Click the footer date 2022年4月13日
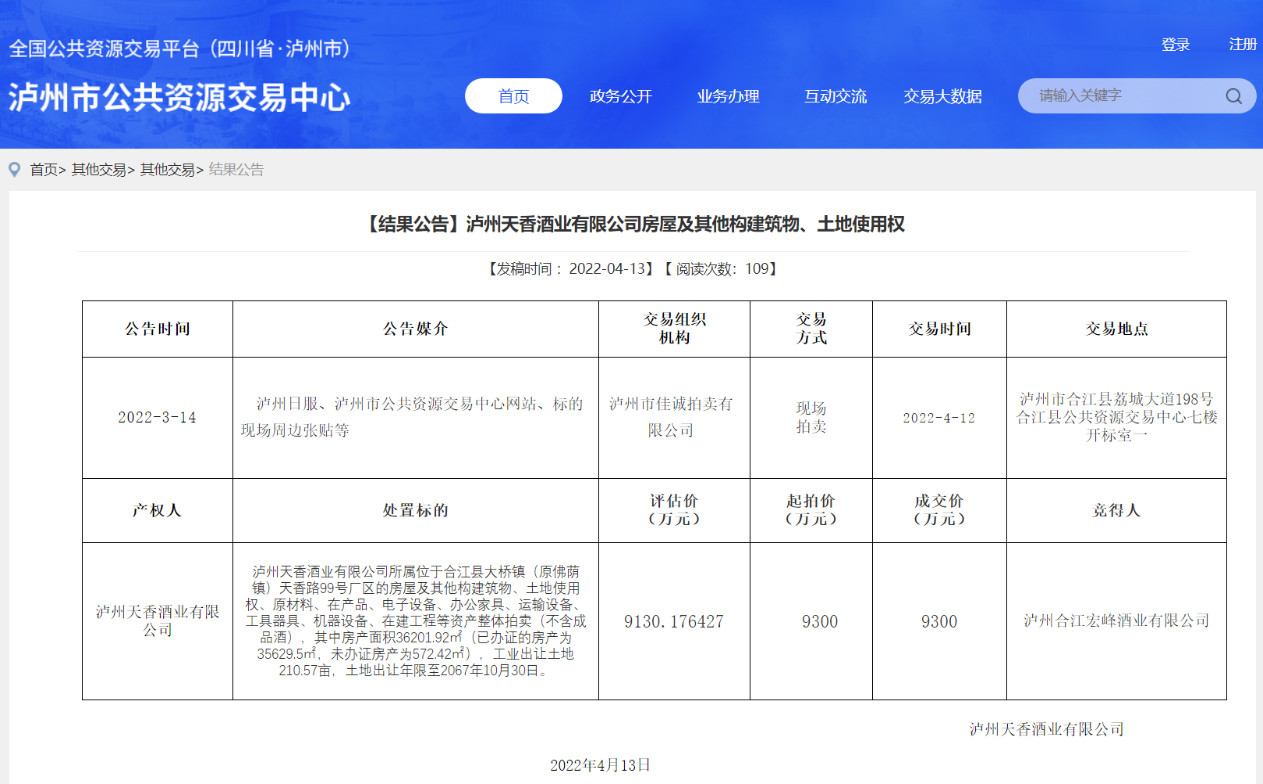The width and height of the screenshot is (1263, 784). [x=600, y=765]
